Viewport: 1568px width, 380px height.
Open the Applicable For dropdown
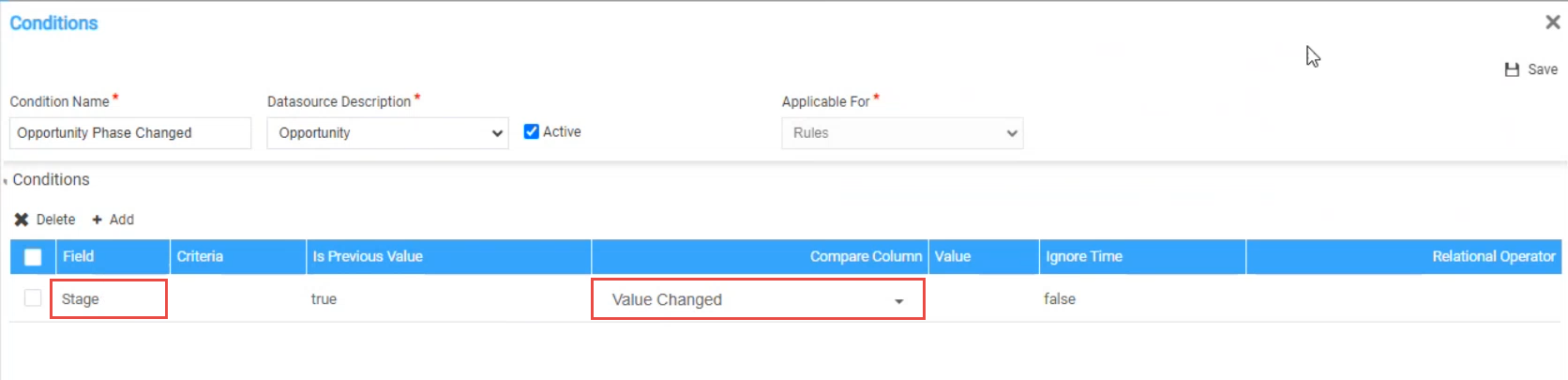(902, 133)
